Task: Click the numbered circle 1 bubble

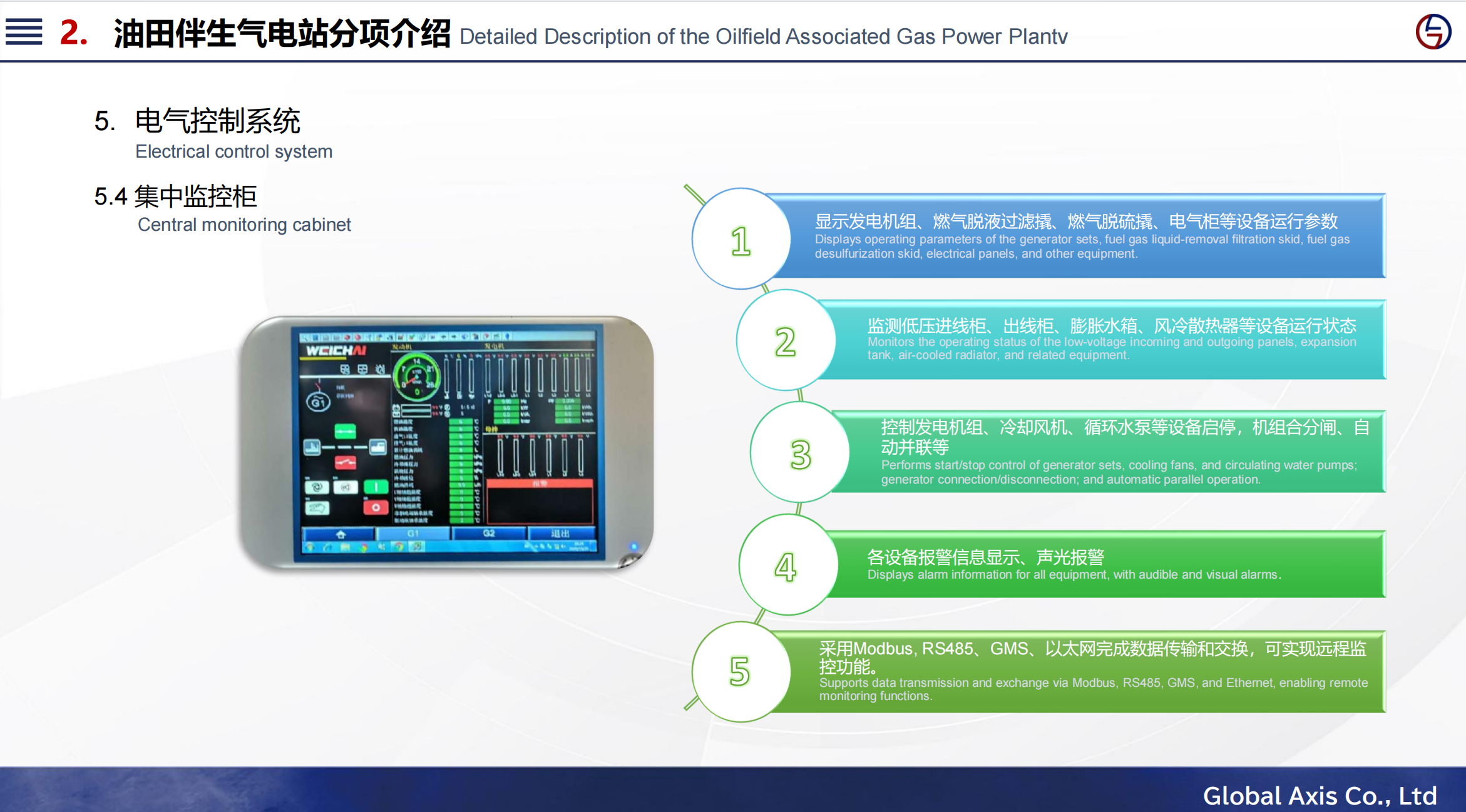Action: [741, 240]
